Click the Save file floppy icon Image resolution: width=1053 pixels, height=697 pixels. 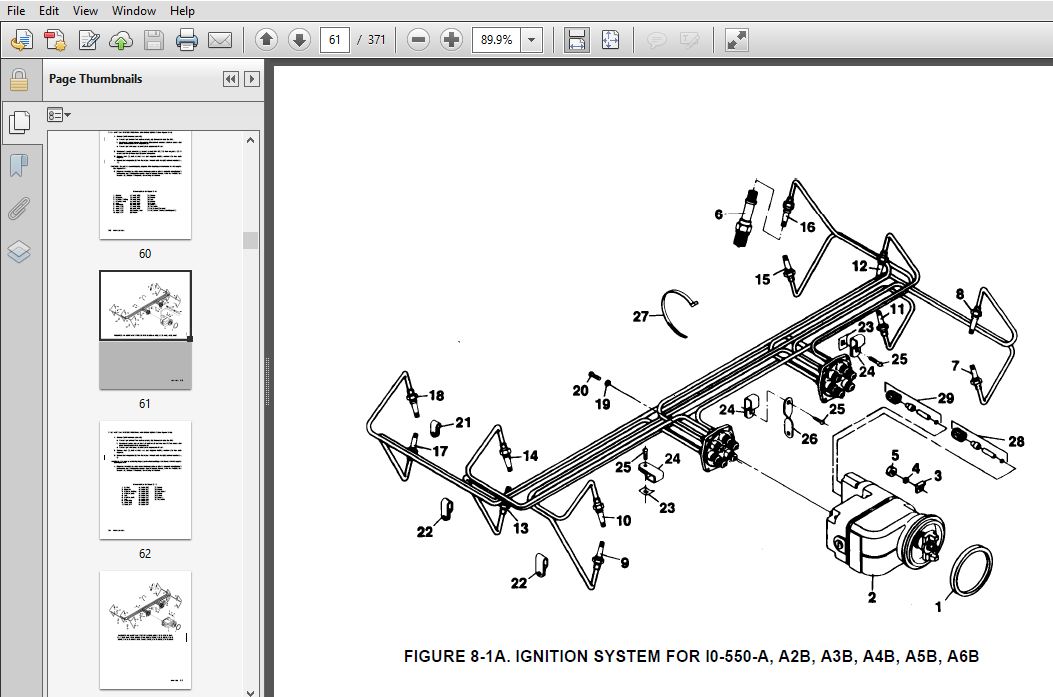(154, 40)
